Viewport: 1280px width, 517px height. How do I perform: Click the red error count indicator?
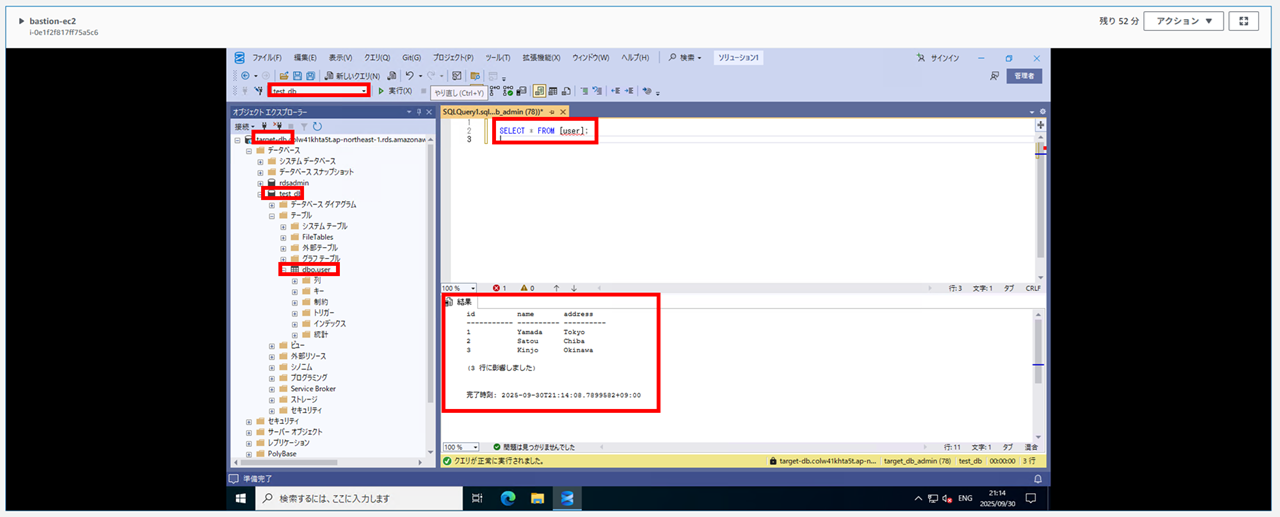[499, 288]
